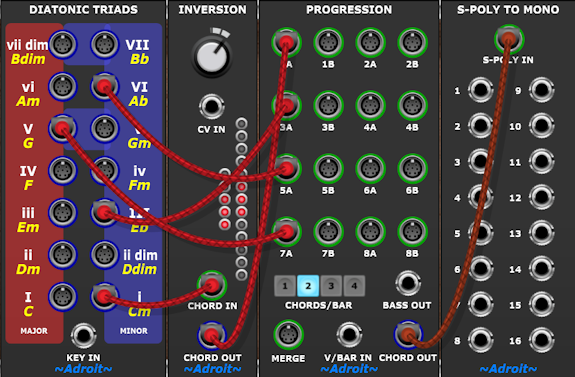Click the V/BAR IN jack
575x377 pixels.
click(349, 334)
